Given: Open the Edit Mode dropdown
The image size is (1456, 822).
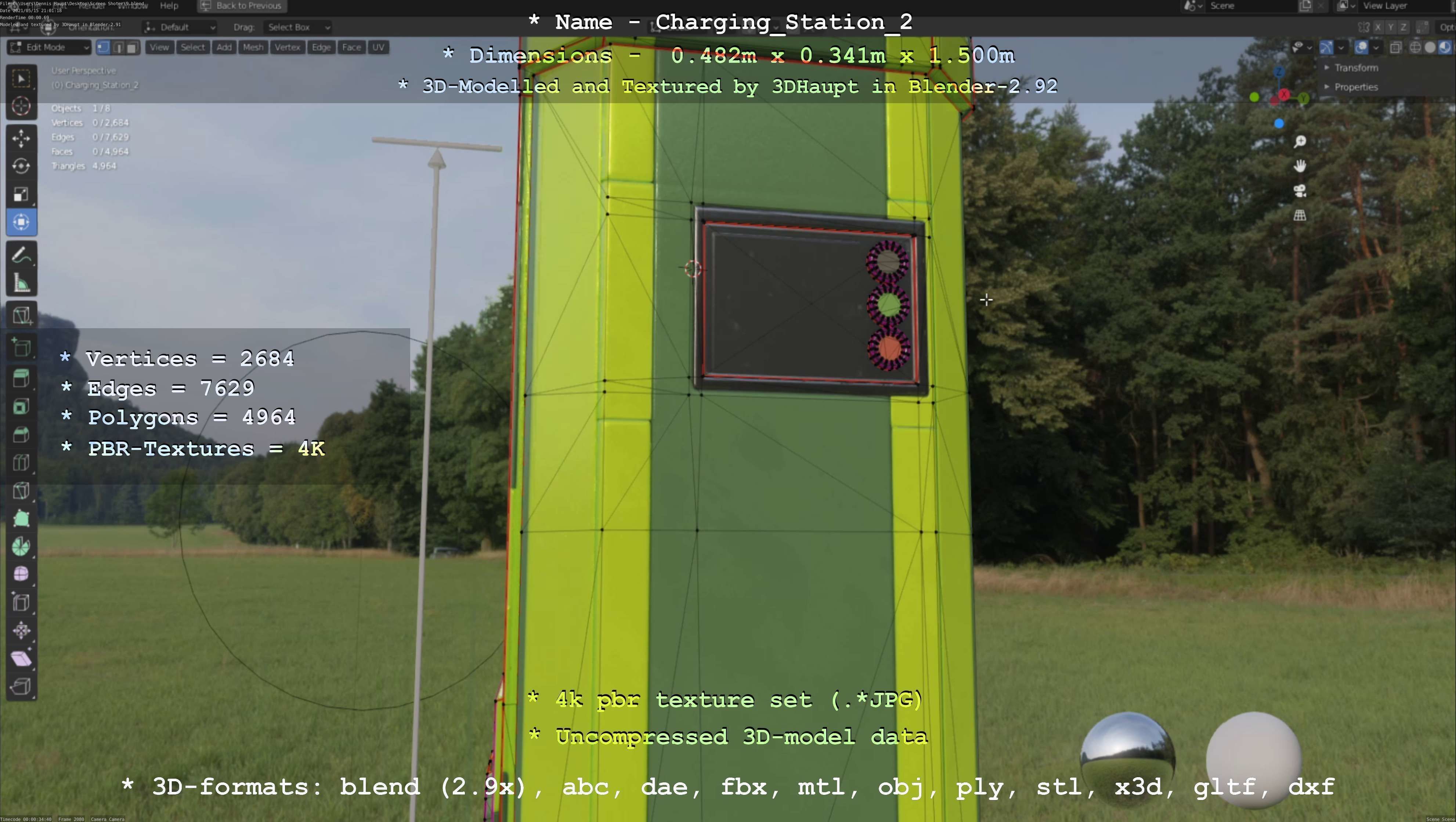Looking at the screenshot, I should click(48, 47).
